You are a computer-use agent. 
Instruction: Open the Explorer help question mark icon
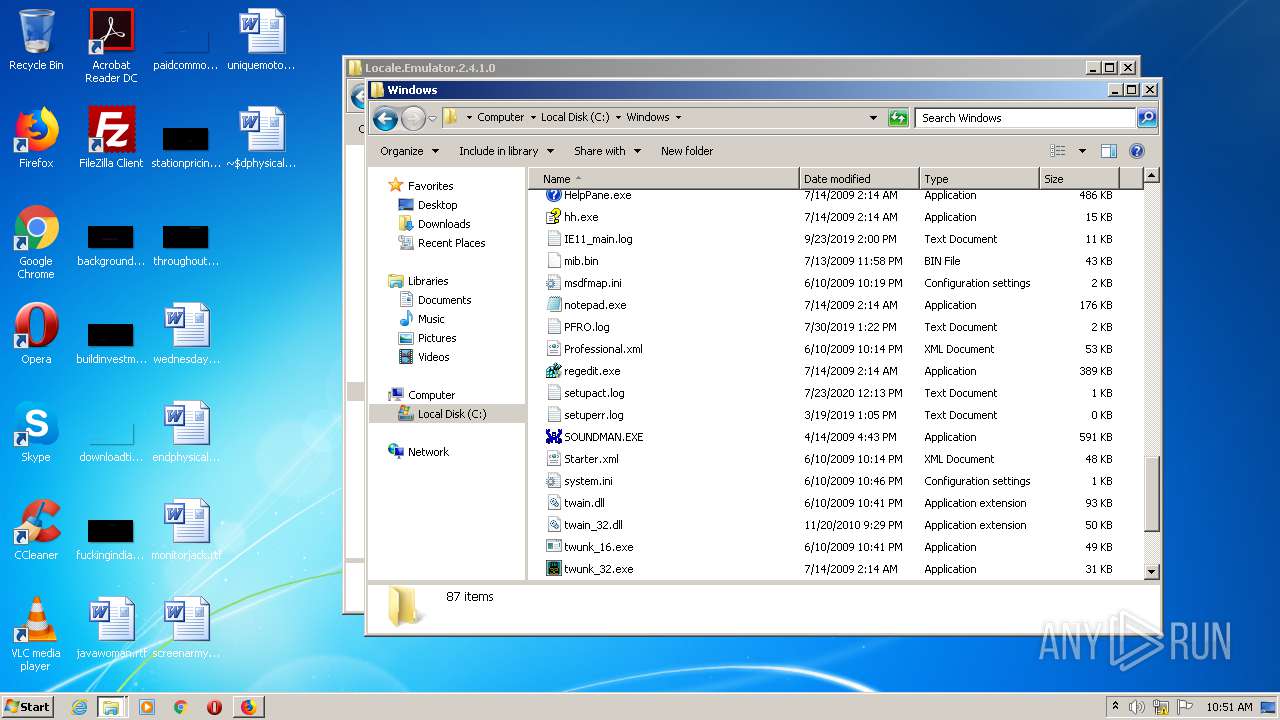coord(1136,151)
